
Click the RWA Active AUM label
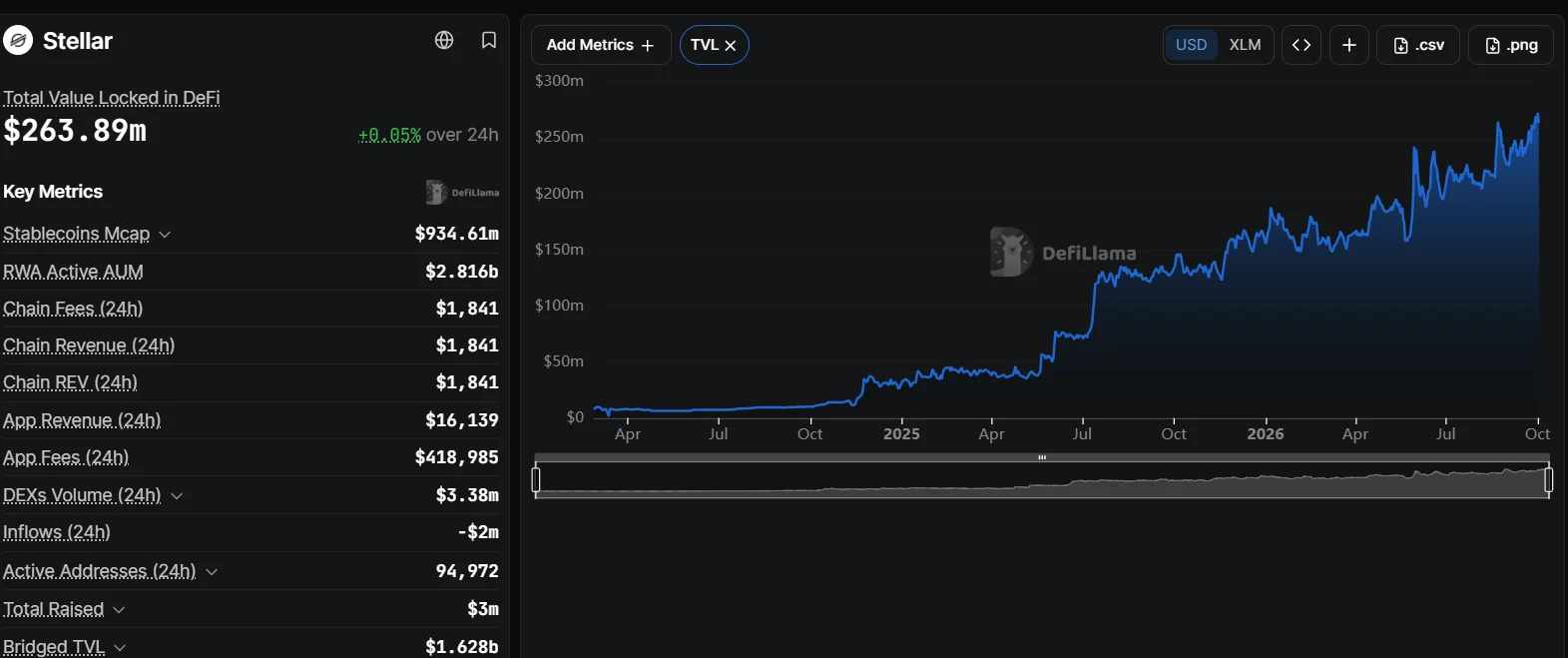point(73,272)
